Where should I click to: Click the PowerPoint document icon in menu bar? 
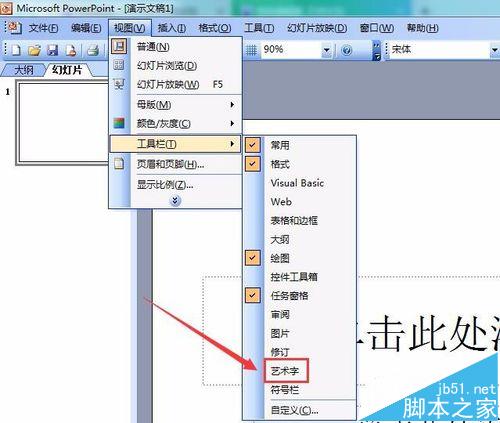click(14, 28)
